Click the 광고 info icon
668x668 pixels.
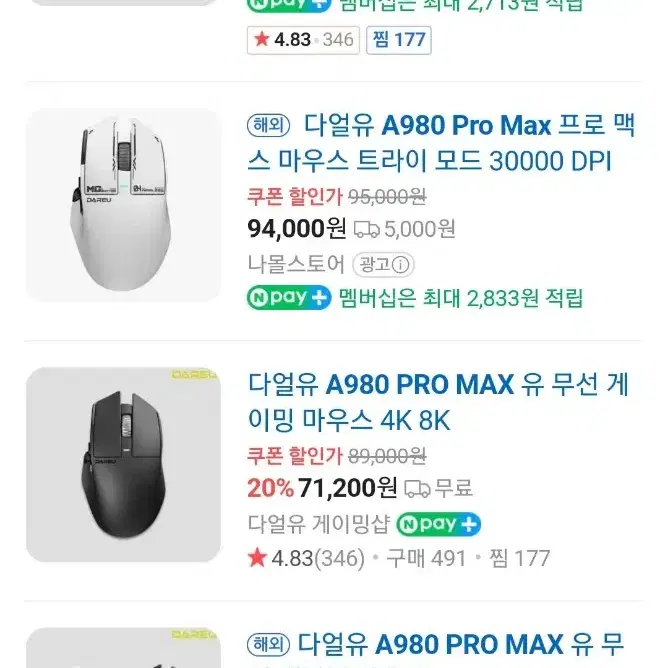(x=400, y=265)
